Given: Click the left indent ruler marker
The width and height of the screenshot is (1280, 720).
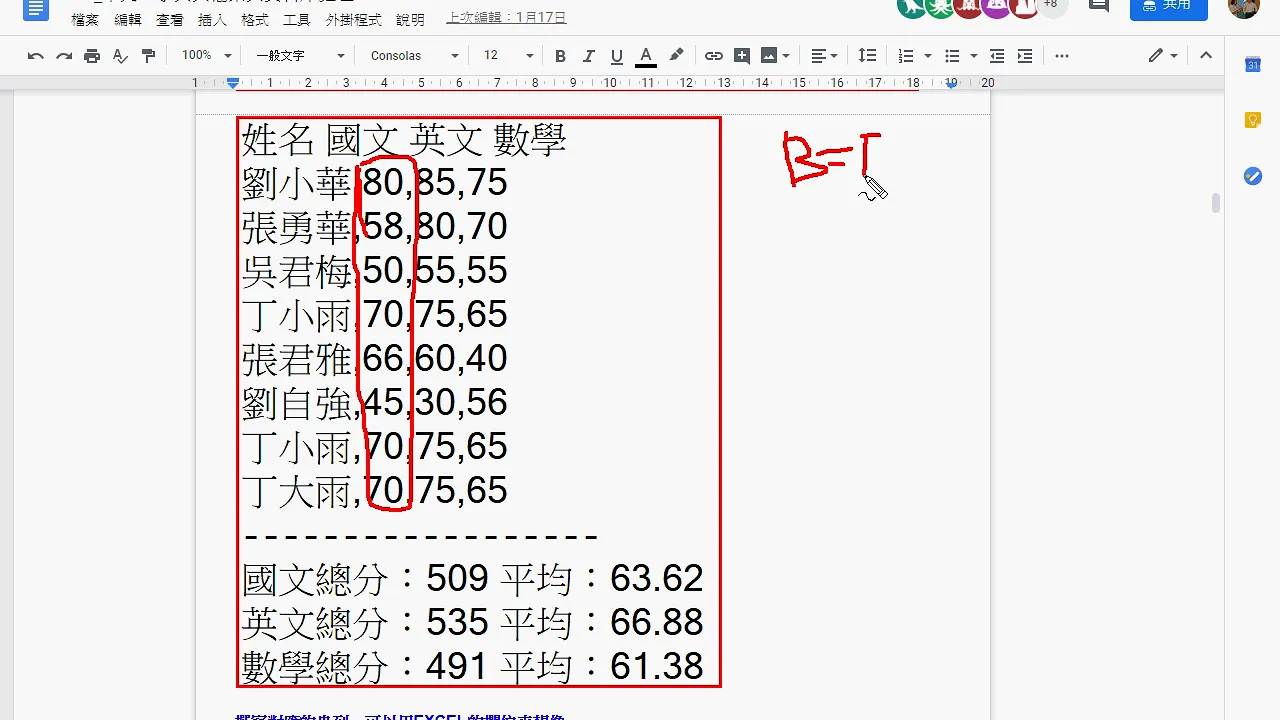Looking at the screenshot, I should pos(233,84).
